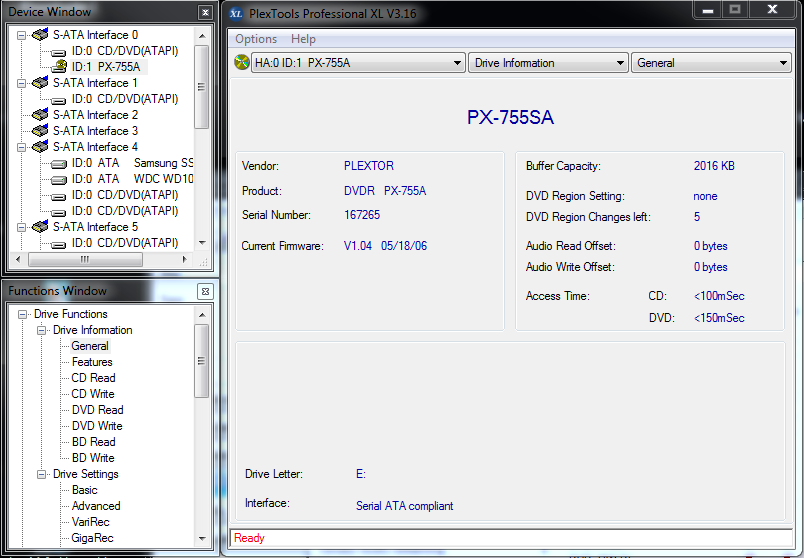Screen dimensions: 804x558
Task: Click the S-ATA Interface 3 controller icon
Action: click(40, 131)
